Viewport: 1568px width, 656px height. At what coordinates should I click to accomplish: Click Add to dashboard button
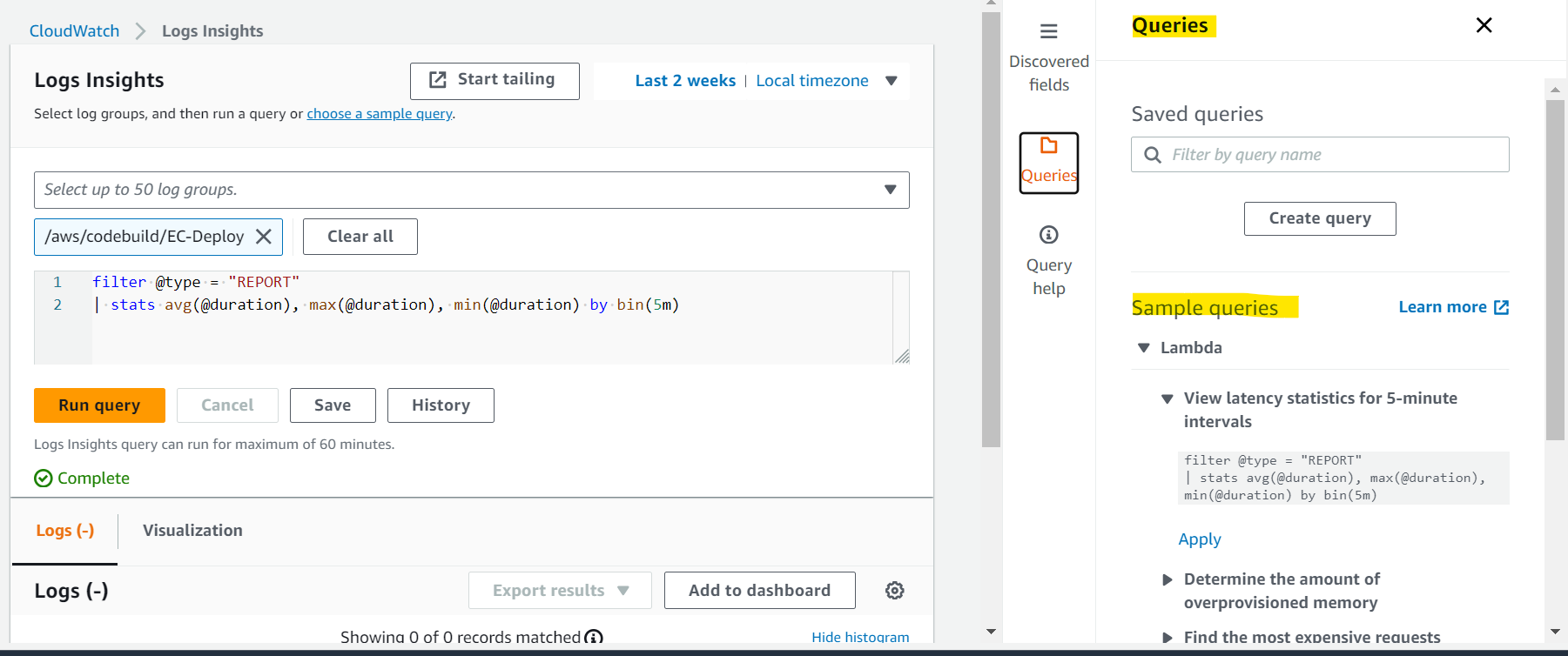(x=759, y=591)
